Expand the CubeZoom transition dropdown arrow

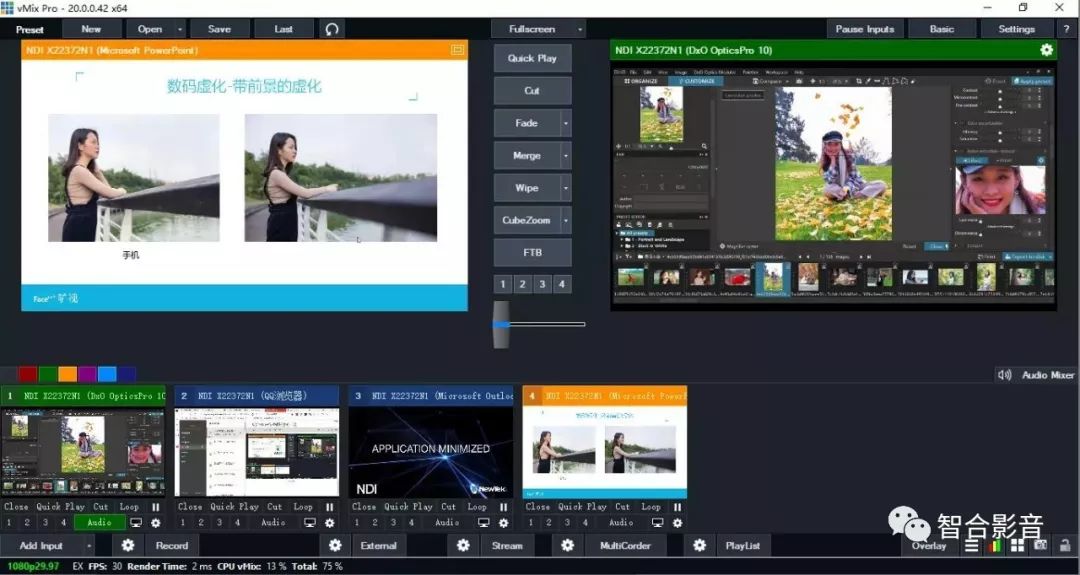(x=565, y=220)
